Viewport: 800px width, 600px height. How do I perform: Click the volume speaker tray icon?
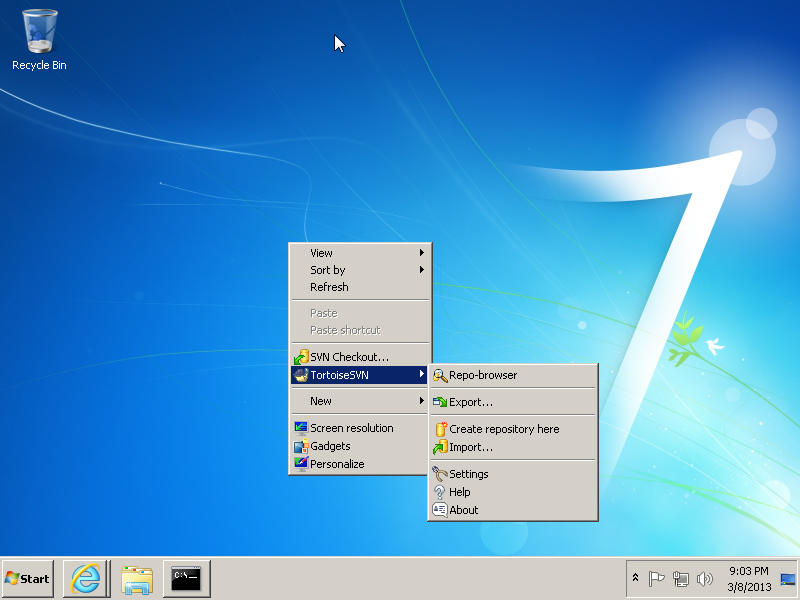pyautogui.click(x=705, y=579)
